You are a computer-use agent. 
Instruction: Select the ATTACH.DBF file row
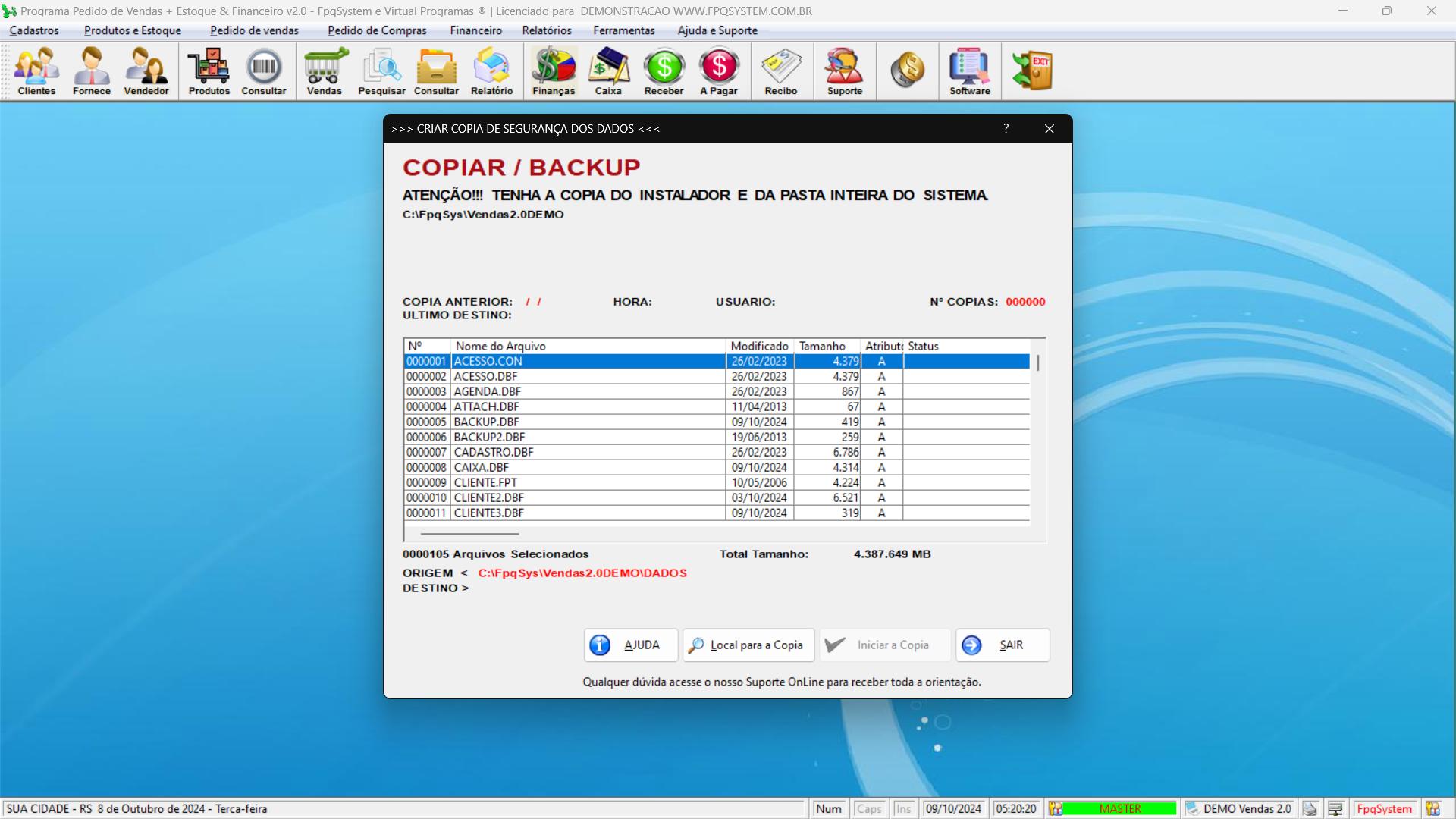pos(717,407)
